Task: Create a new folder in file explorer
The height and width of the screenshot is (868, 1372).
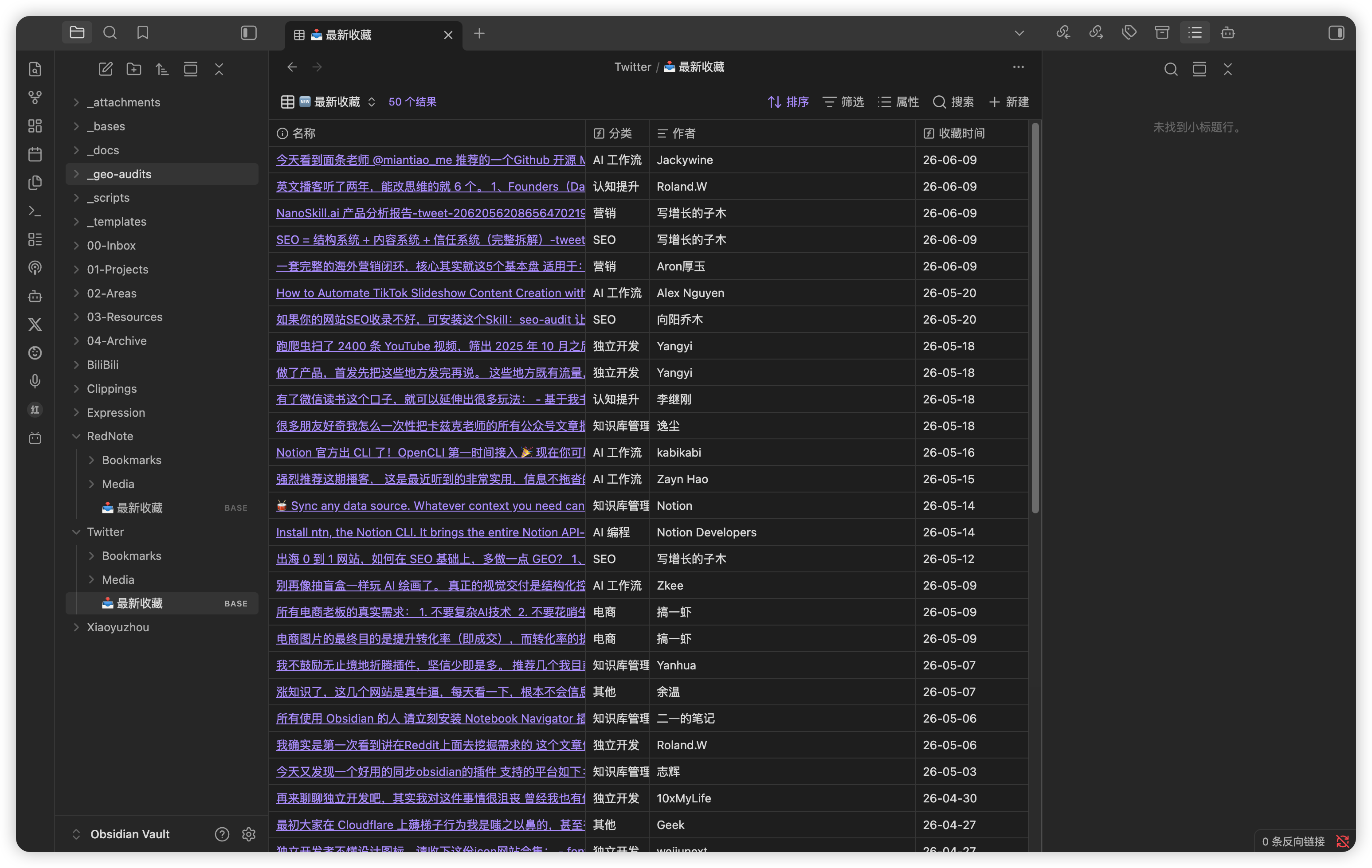Action: 134,69
